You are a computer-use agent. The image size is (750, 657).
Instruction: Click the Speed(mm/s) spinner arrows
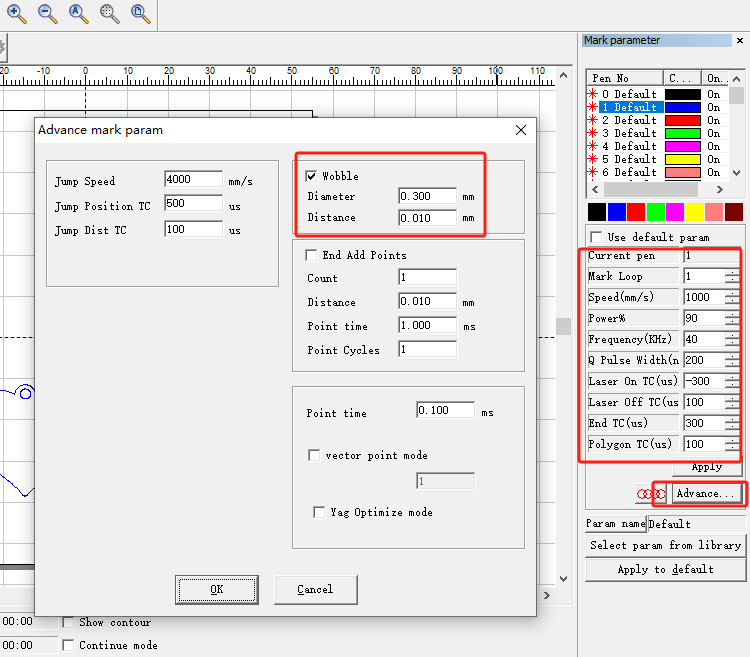[x=733, y=297]
